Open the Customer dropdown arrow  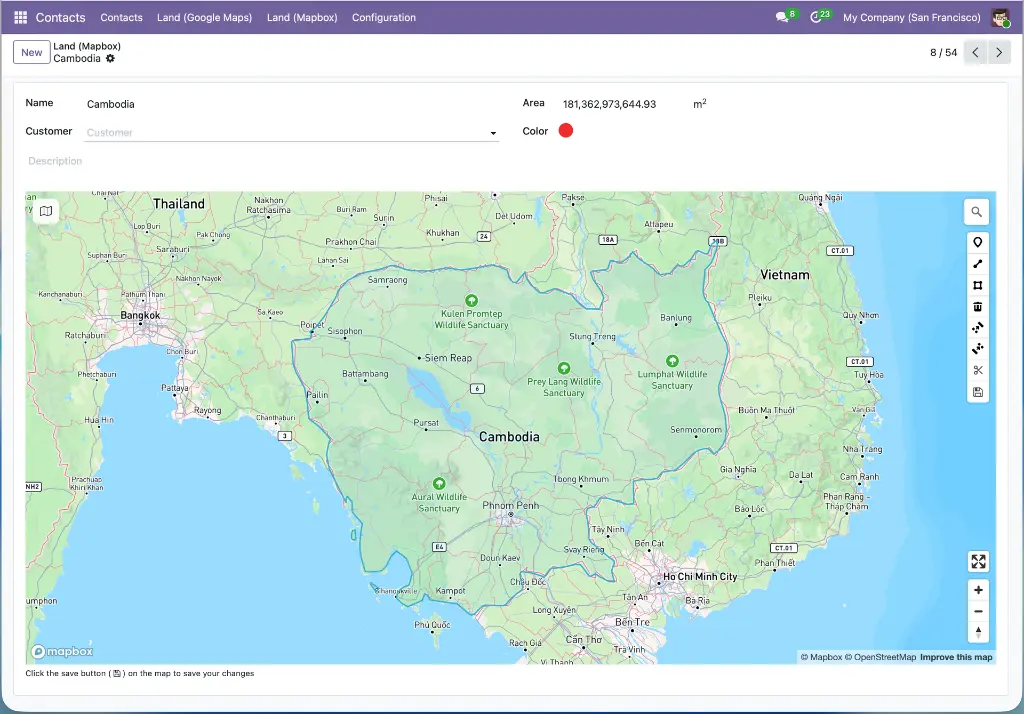tap(493, 133)
